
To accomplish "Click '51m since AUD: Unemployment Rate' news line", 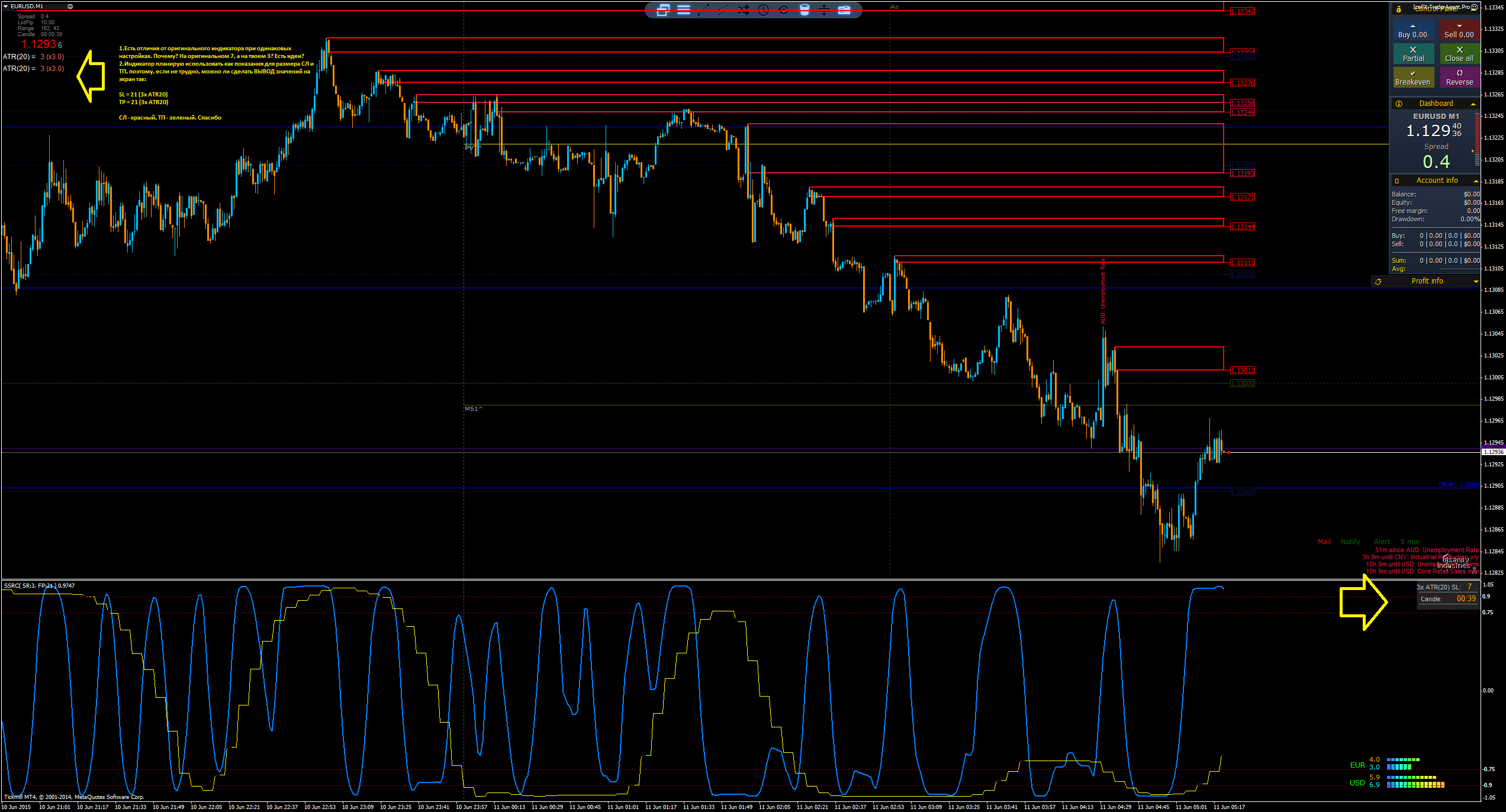I will click(1427, 550).
